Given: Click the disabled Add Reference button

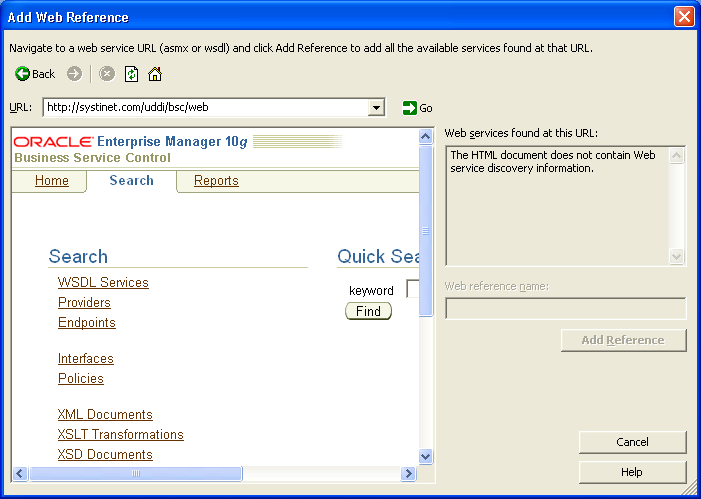Looking at the screenshot, I should pyautogui.click(x=623, y=340).
